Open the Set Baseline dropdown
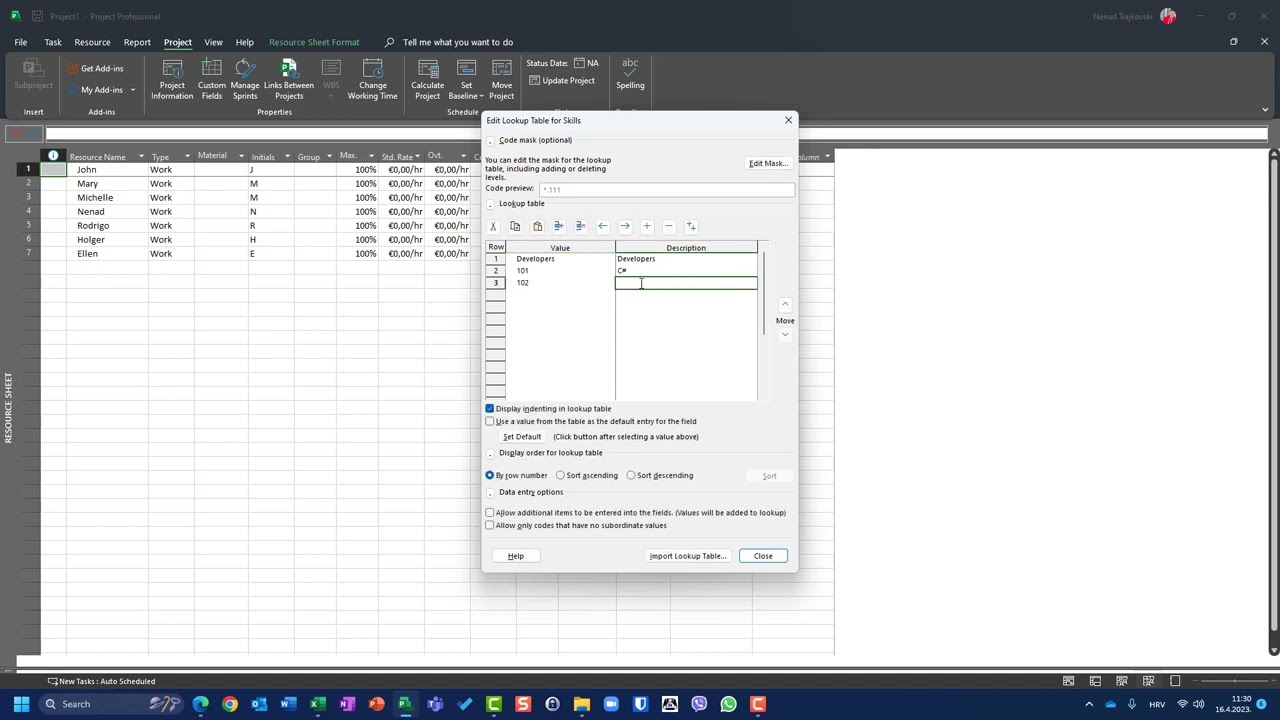1280x720 pixels. (x=466, y=80)
